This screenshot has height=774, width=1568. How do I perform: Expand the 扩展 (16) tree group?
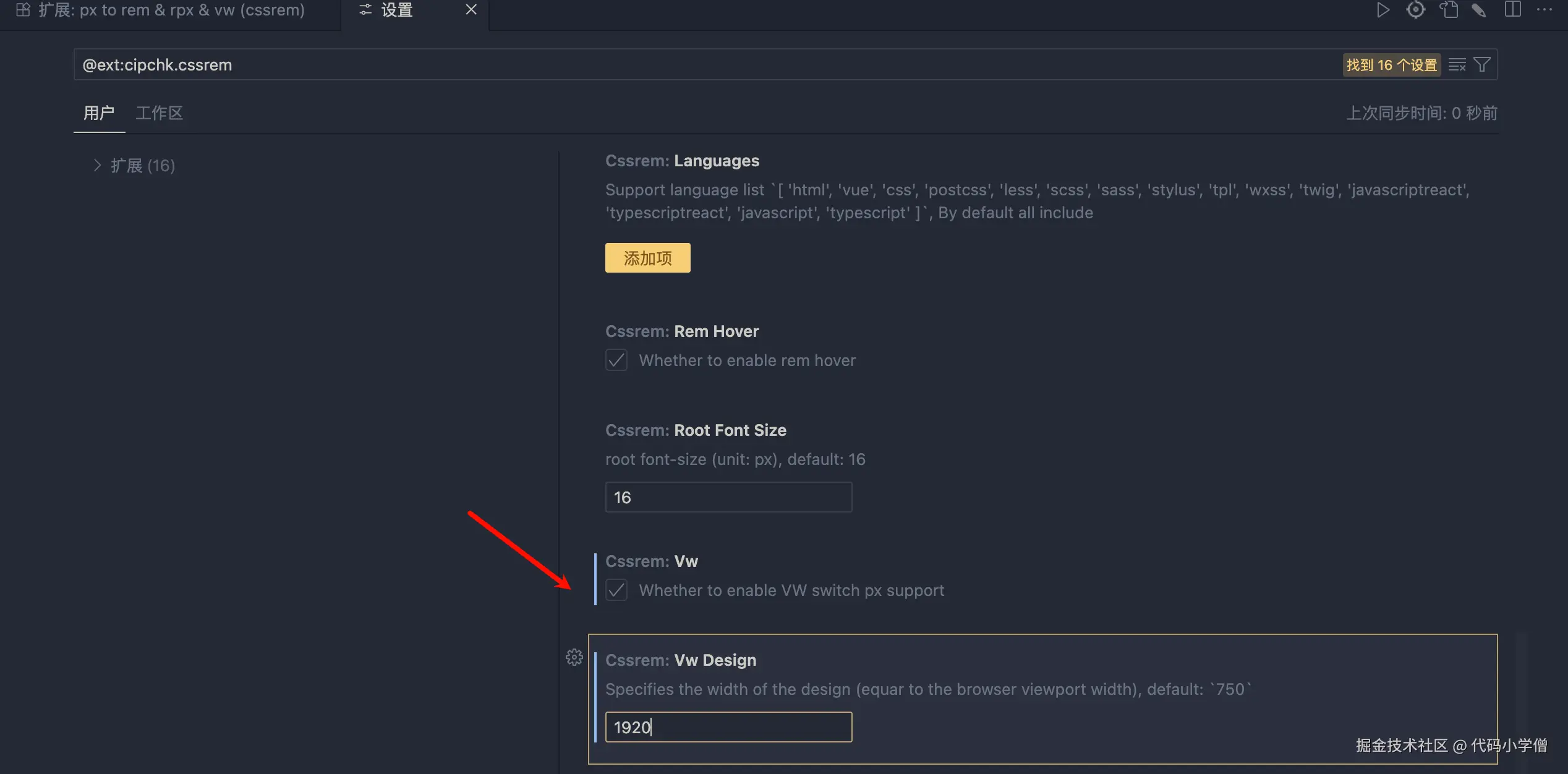tap(97, 166)
